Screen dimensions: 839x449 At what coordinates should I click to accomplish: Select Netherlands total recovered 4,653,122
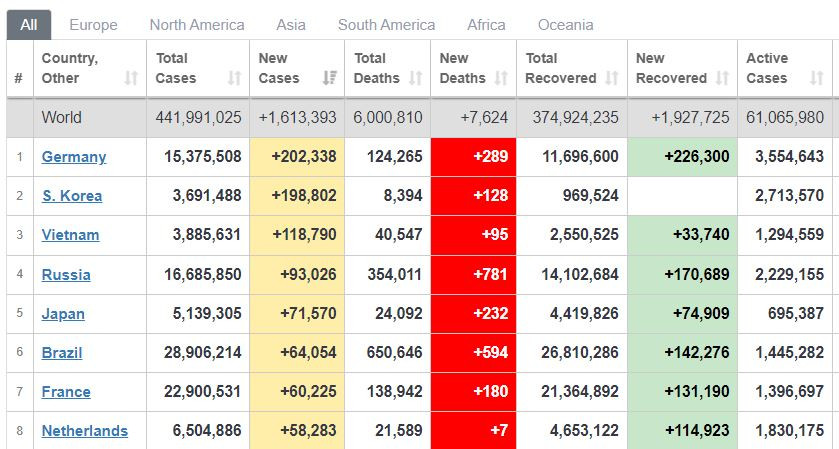point(584,431)
